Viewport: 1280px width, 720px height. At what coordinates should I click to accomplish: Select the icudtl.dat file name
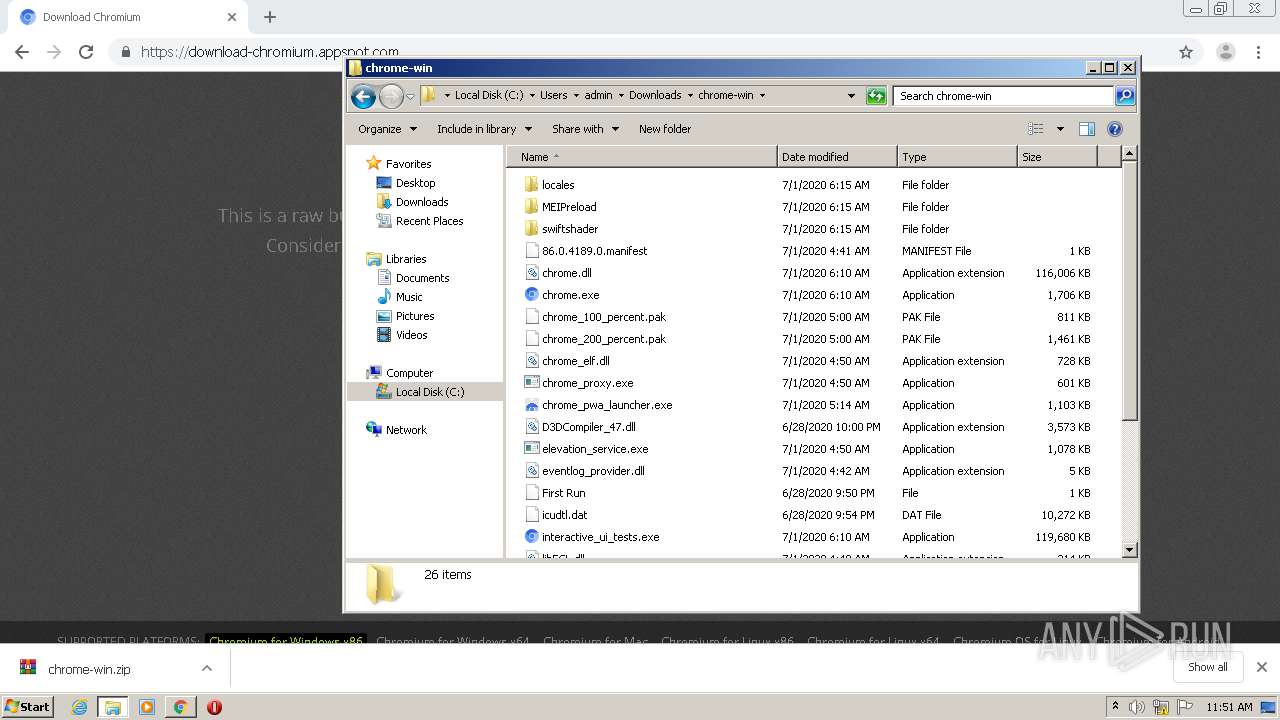[564, 515]
